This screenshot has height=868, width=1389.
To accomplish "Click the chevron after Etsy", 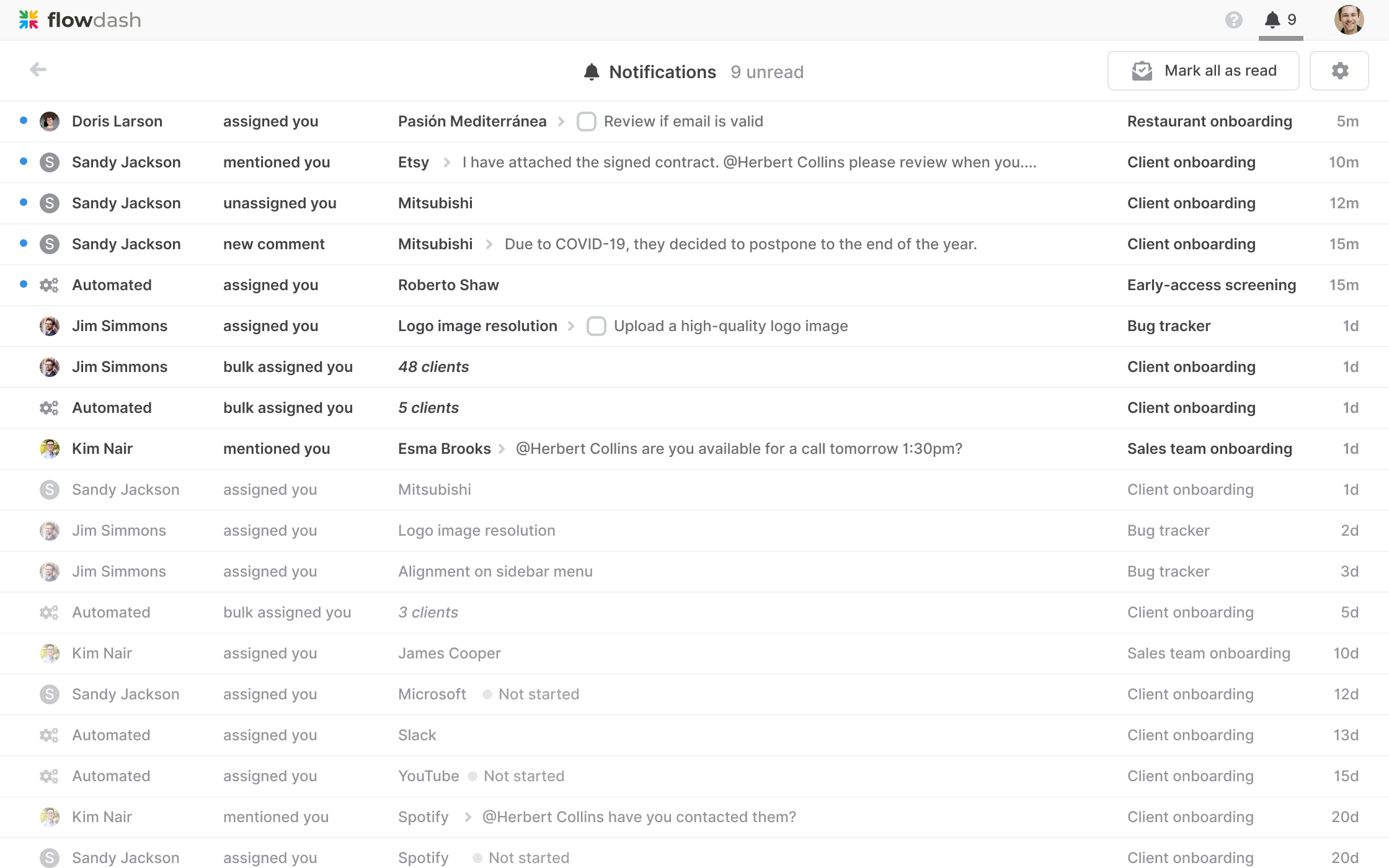I will pyautogui.click(x=446, y=162).
